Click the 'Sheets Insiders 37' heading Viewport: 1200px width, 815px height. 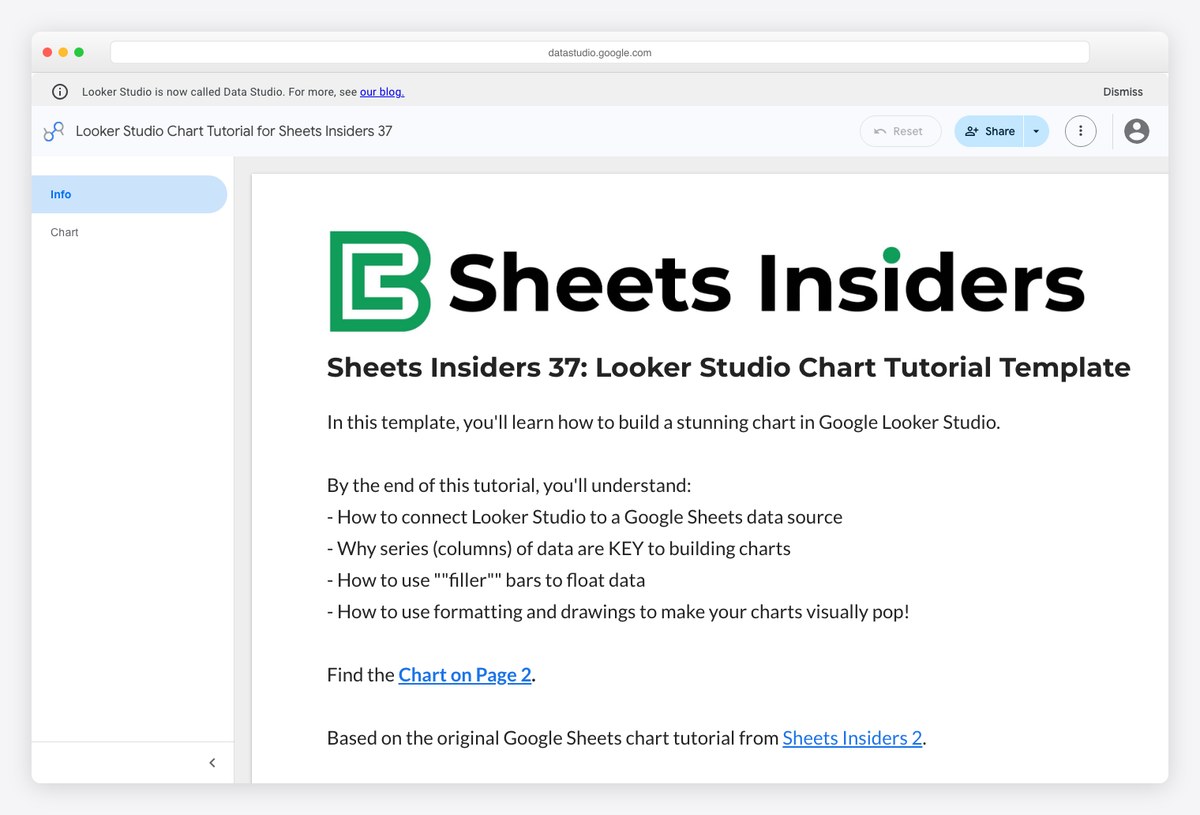[x=728, y=368]
